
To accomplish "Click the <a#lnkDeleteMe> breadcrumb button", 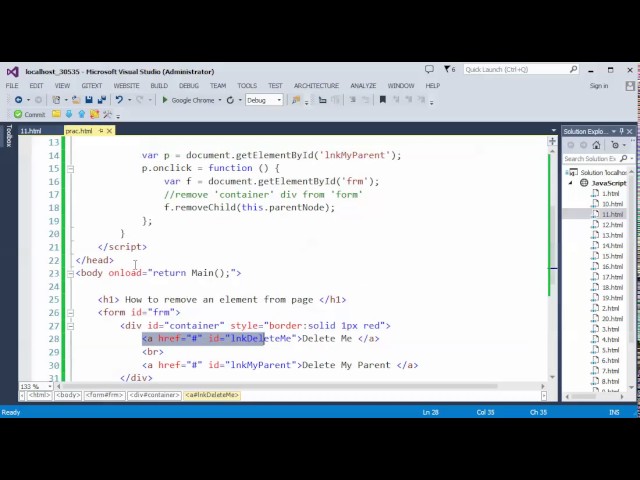I will click(x=212, y=395).
